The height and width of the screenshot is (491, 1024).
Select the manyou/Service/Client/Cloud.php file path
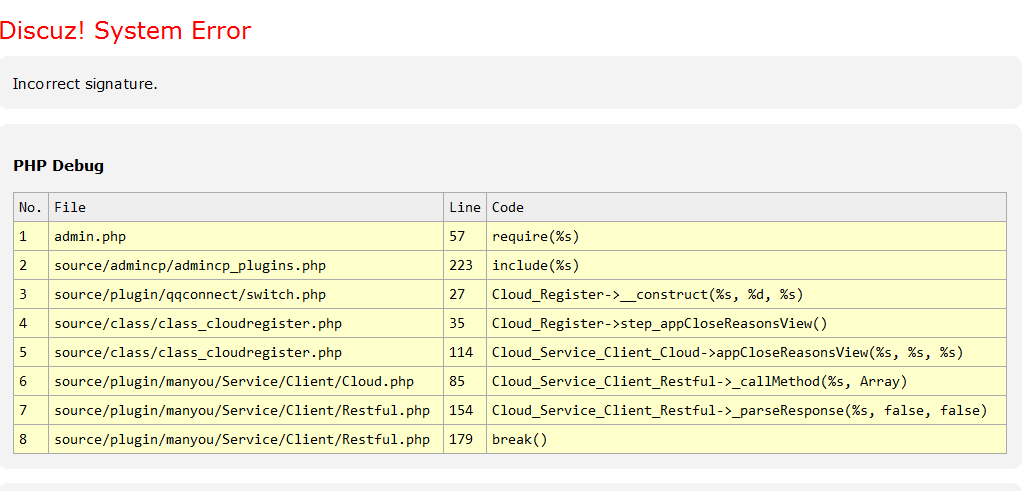[x=234, y=382]
